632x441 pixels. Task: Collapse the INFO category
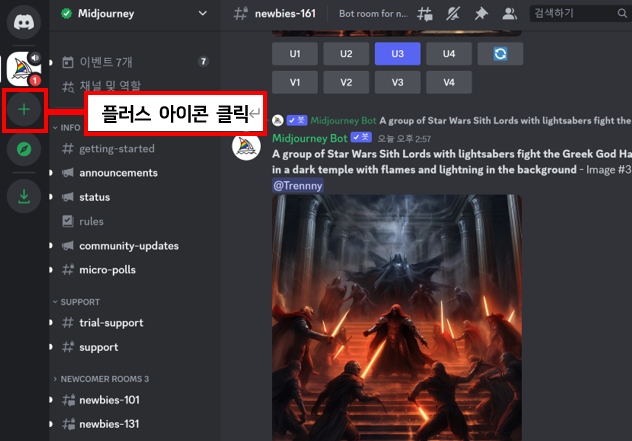pyautogui.click(x=67, y=128)
